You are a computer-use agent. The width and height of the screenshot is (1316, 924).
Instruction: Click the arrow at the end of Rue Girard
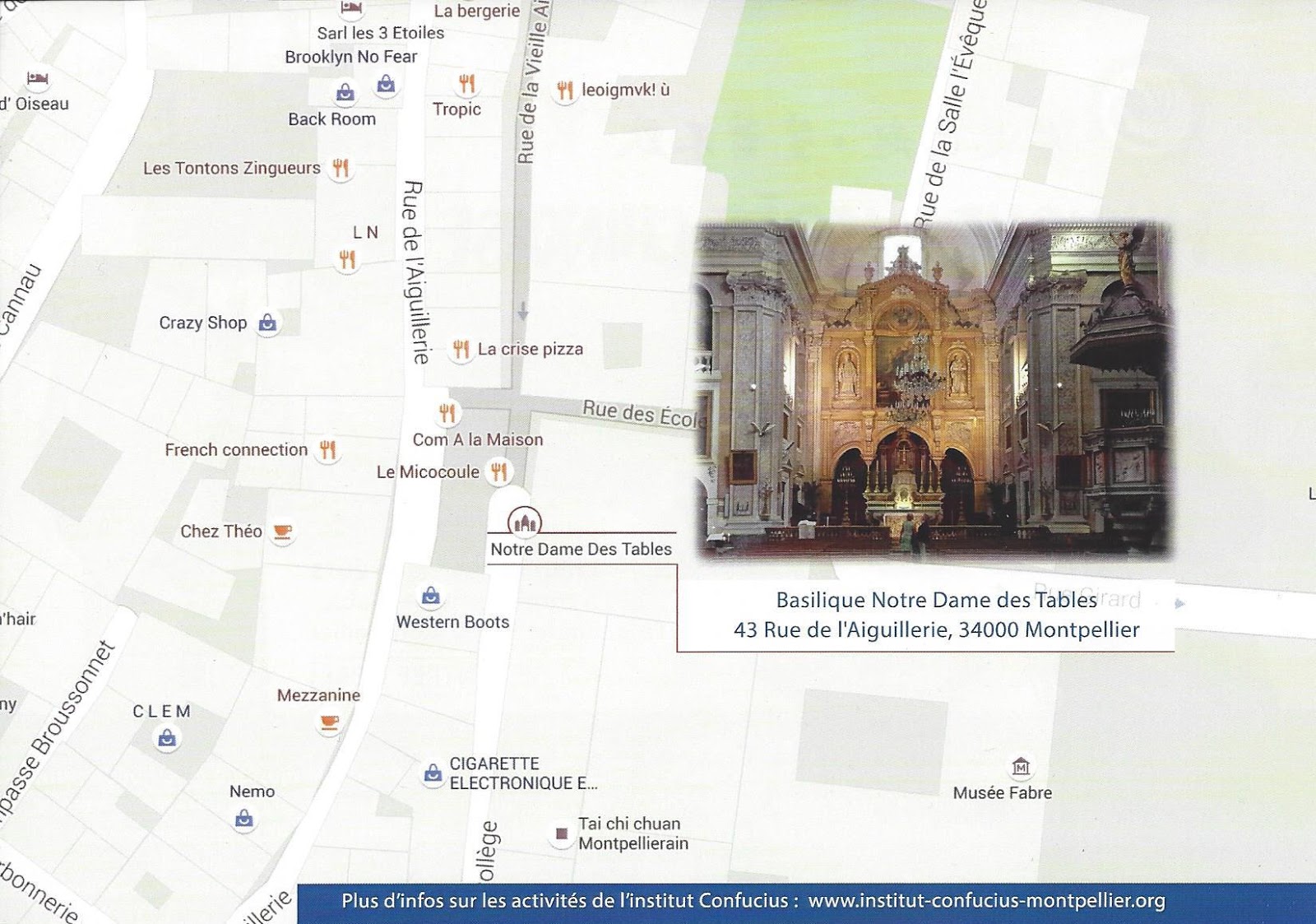pos(1180,603)
